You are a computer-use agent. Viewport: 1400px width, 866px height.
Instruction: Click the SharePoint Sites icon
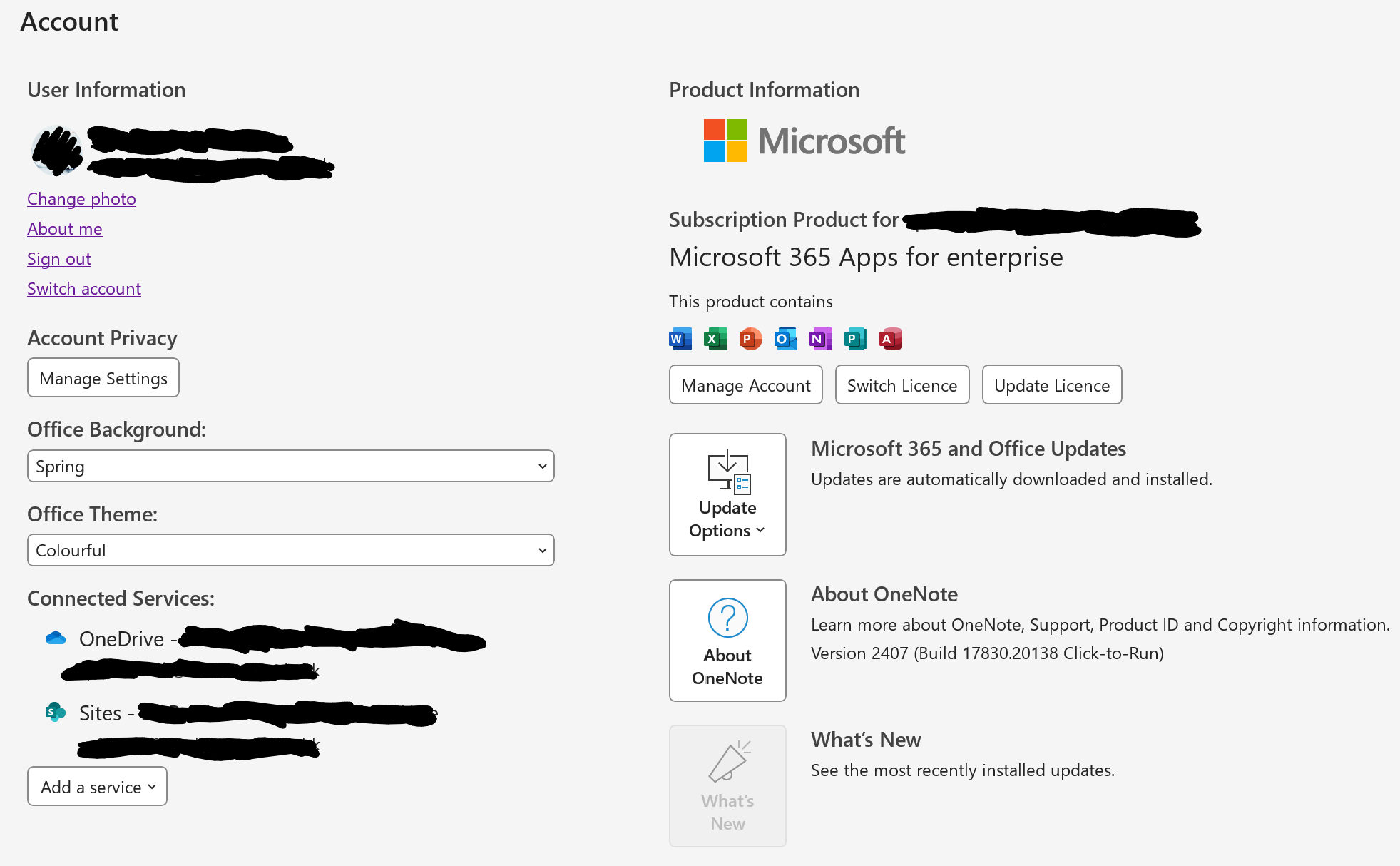55,712
